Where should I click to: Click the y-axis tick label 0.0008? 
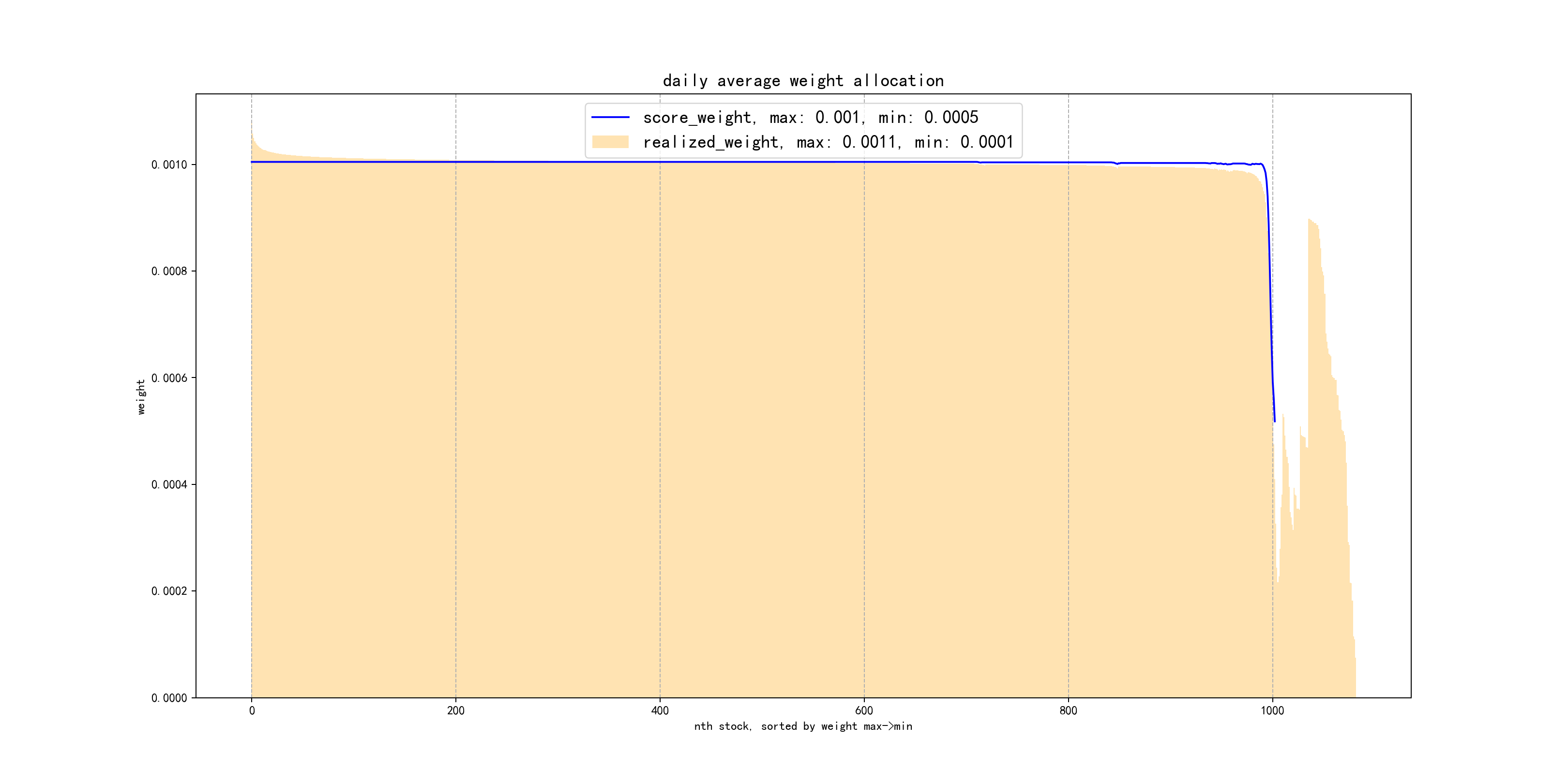tap(169, 271)
